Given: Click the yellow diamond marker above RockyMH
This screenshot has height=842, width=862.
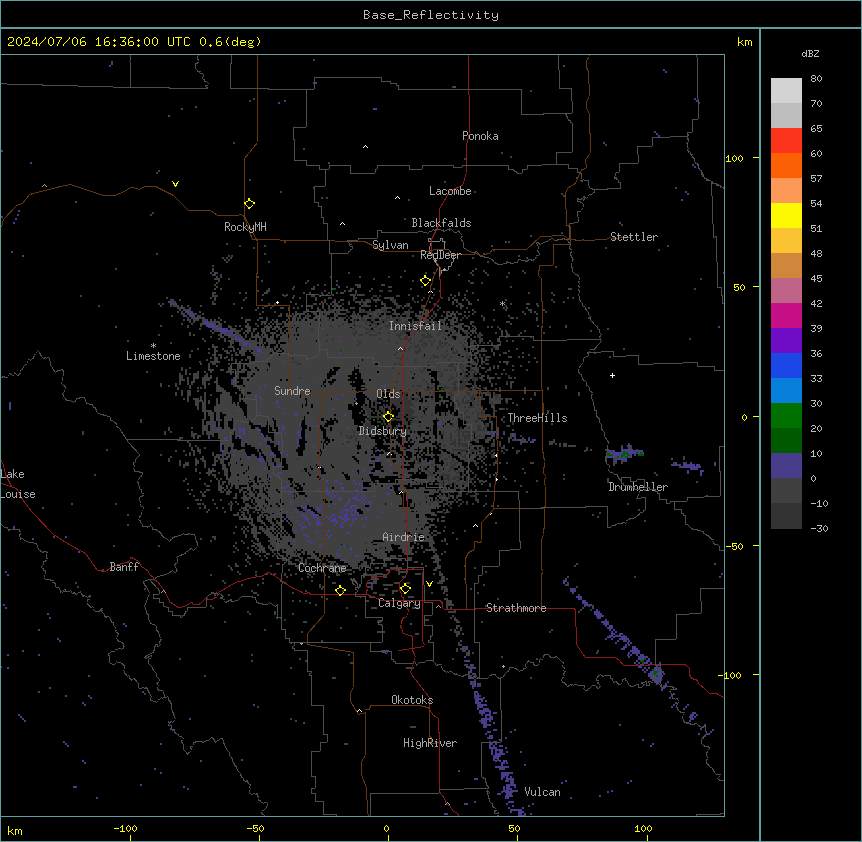Looking at the screenshot, I should tap(250, 204).
